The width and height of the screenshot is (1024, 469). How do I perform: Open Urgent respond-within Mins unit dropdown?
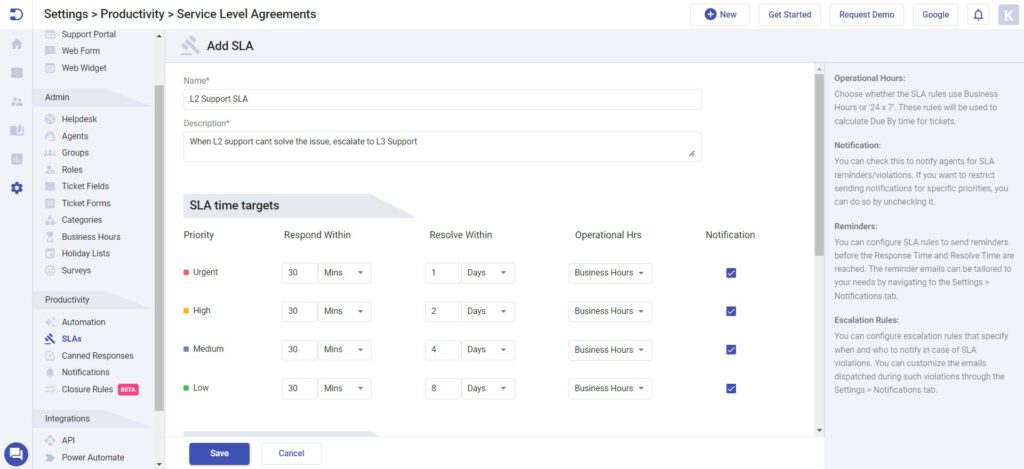[344, 273]
